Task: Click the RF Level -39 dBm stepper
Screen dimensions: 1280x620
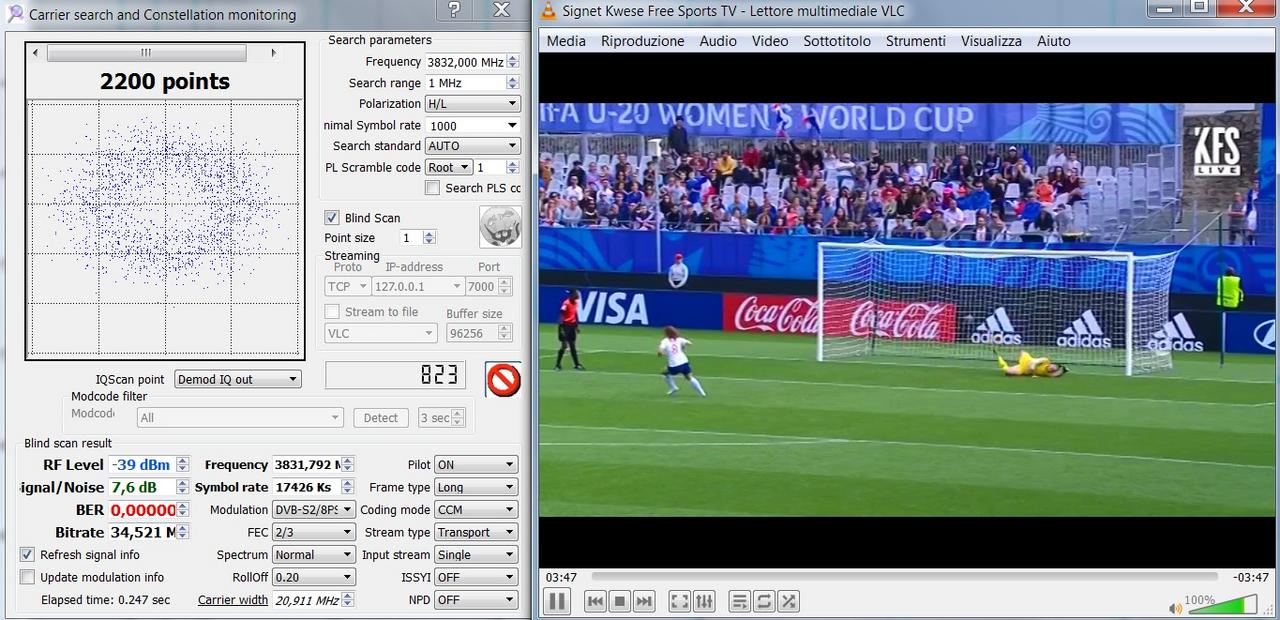Action: coord(182,464)
